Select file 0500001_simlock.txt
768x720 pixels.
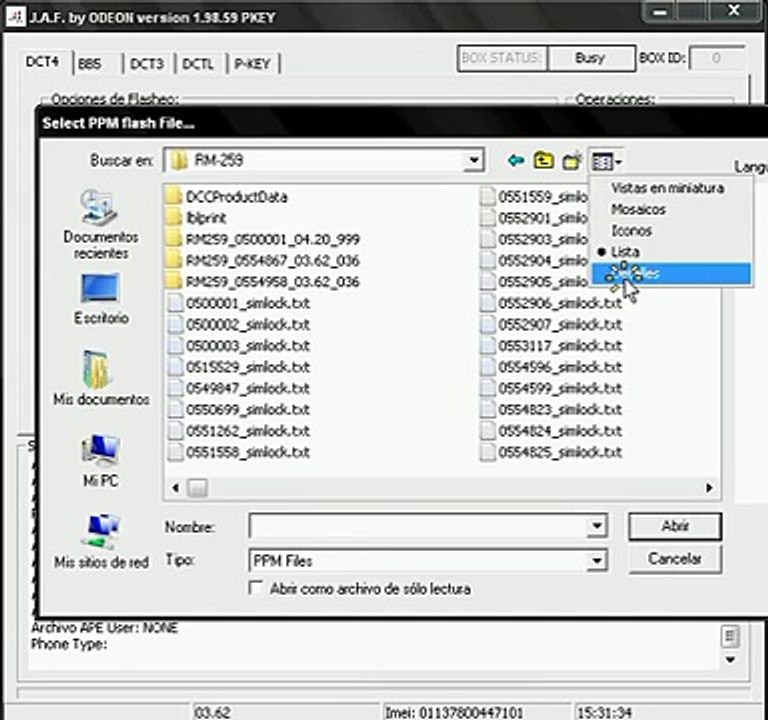(x=239, y=303)
